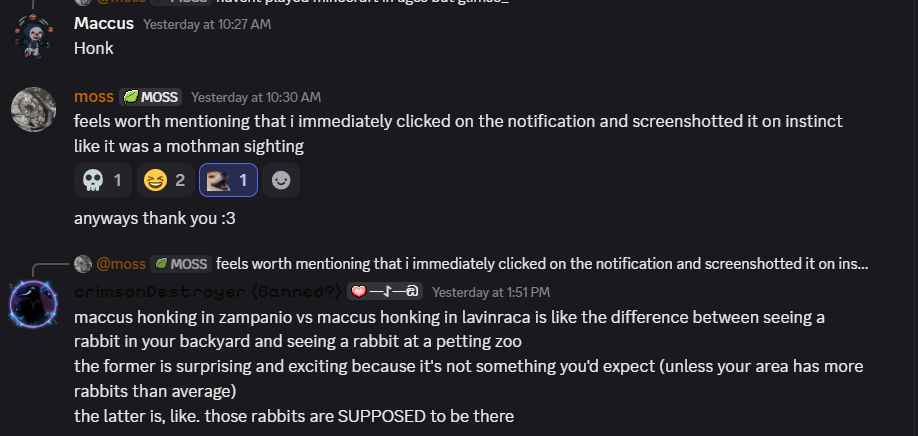Image resolution: width=918 pixels, height=436 pixels.
Task: Click moss's profile picture
Action: click(32, 108)
